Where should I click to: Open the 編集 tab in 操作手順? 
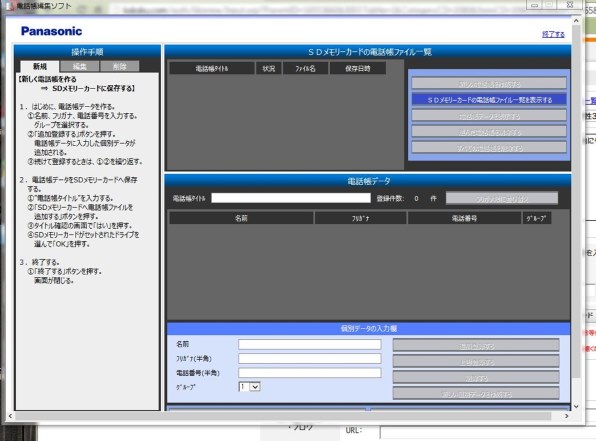[x=80, y=67]
